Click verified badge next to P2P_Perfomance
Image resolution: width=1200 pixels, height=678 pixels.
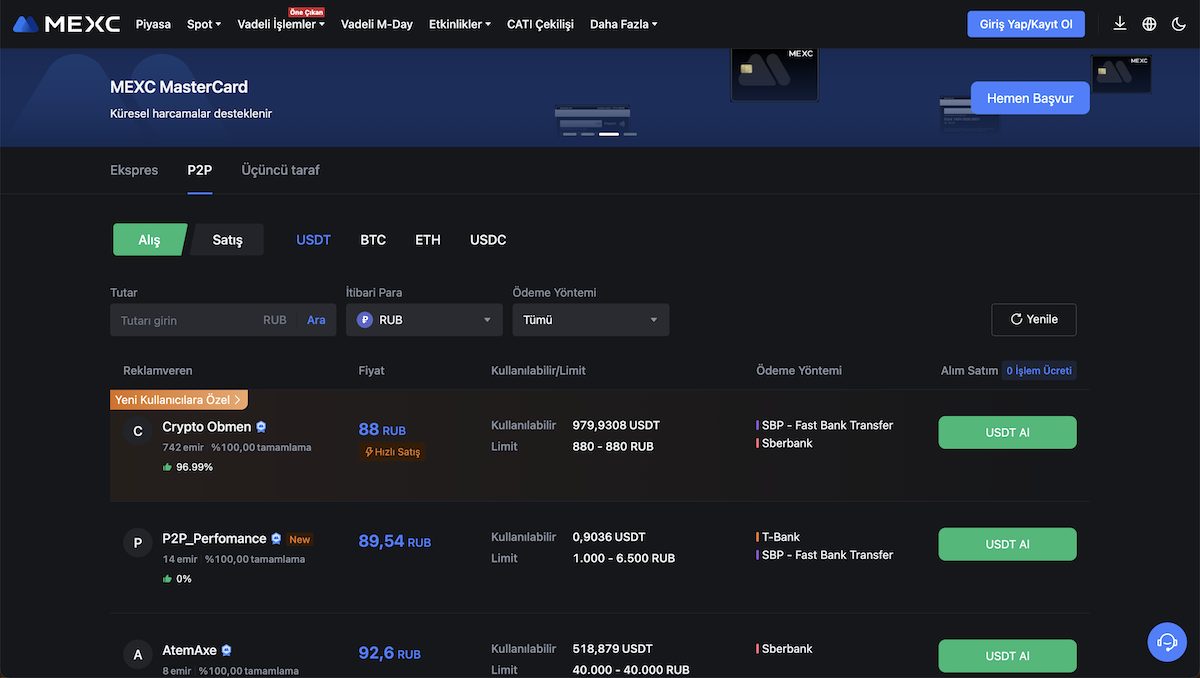coord(277,539)
